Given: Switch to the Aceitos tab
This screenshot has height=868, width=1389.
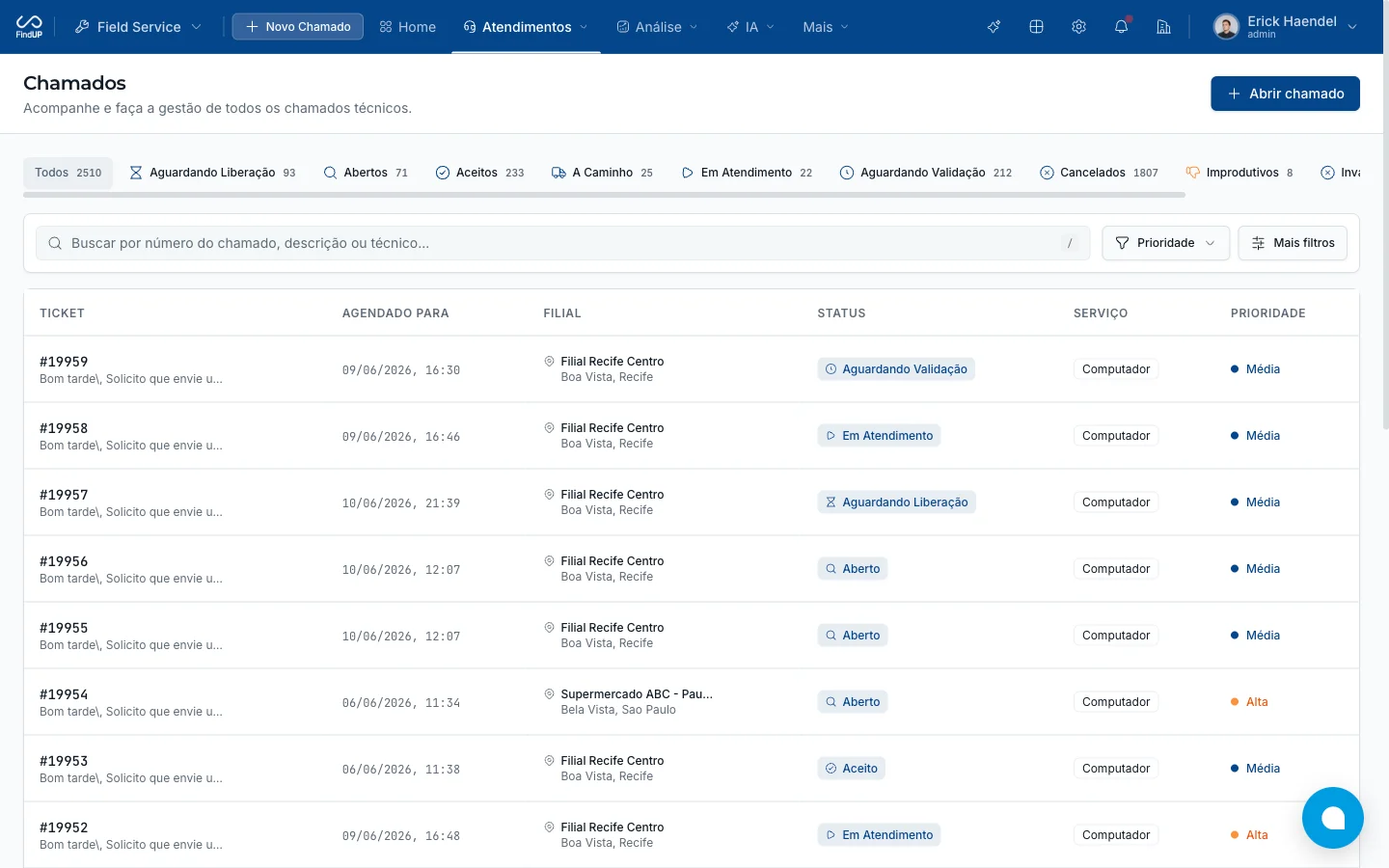Looking at the screenshot, I should pos(479,173).
